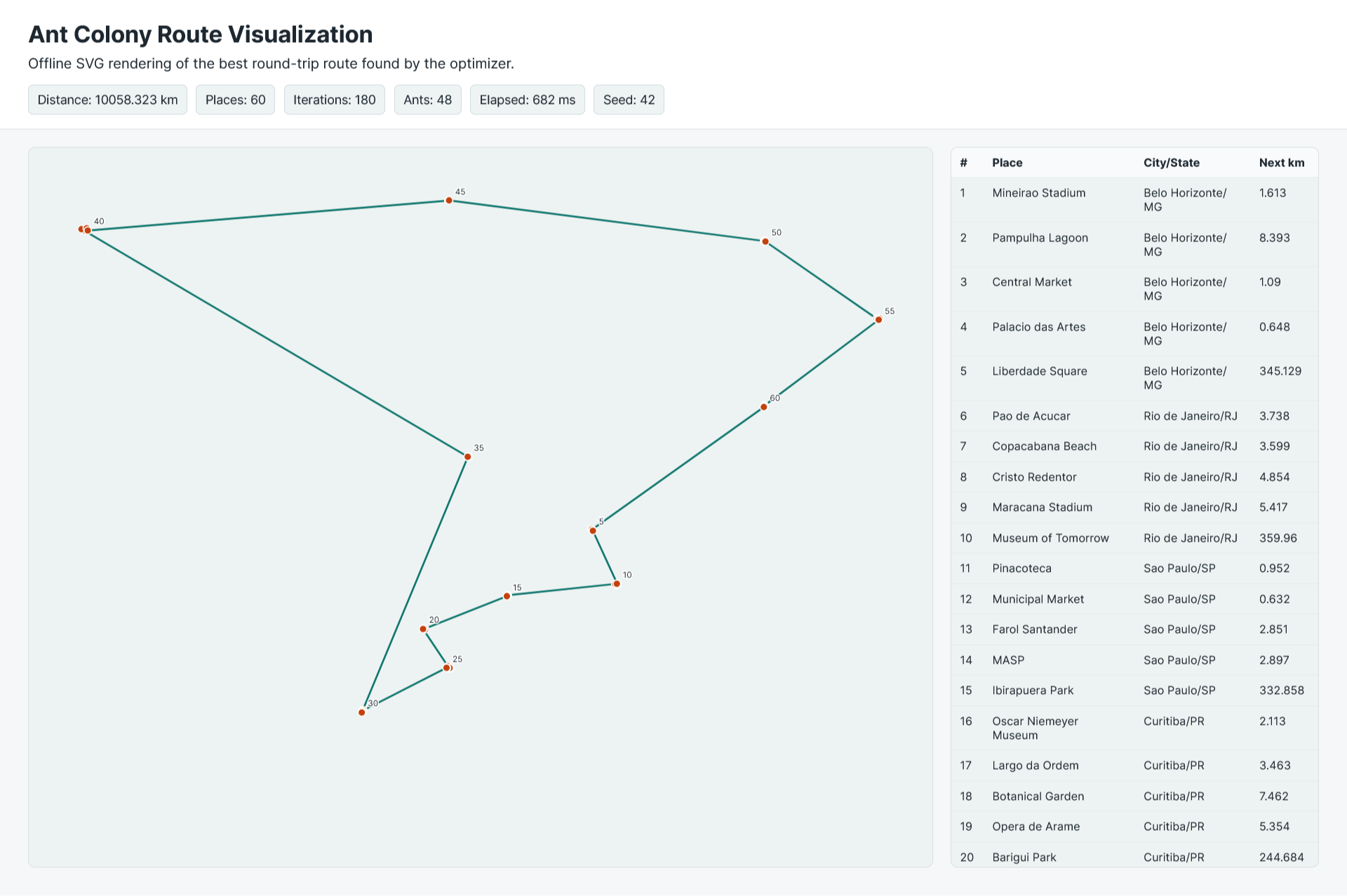Click the Seed: 42 badge
1347x896 pixels.
(x=629, y=100)
